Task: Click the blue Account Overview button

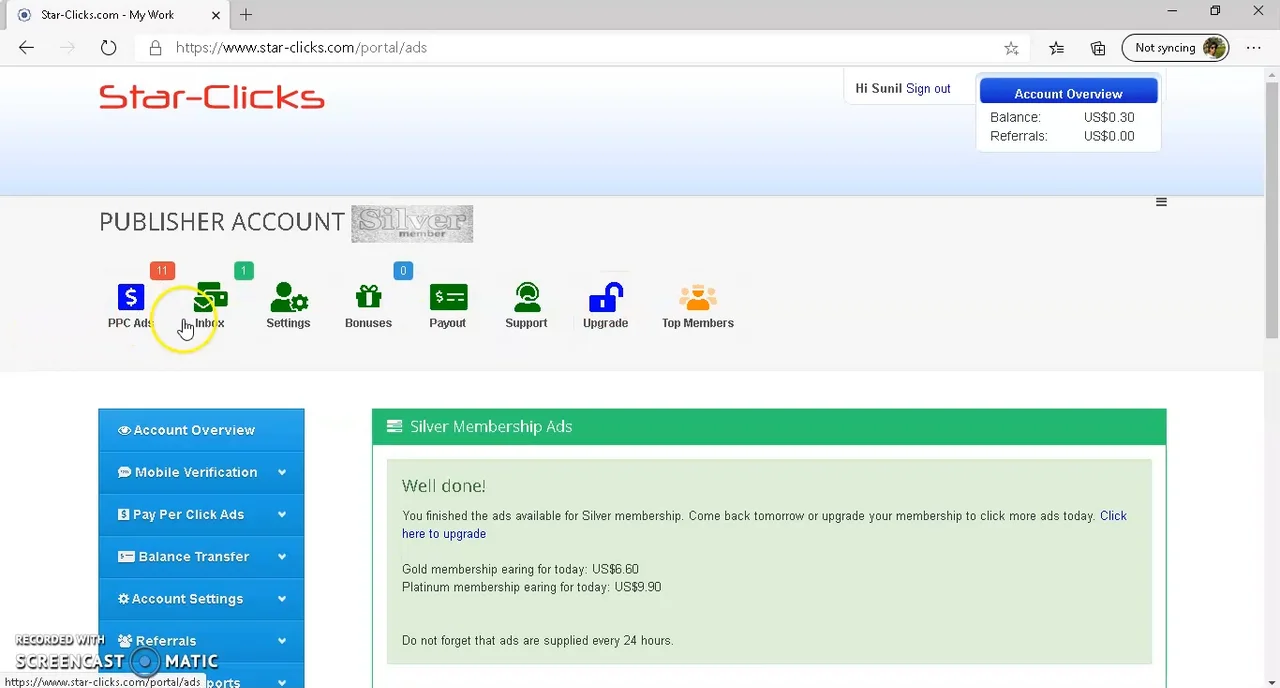Action: point(1068,93)
